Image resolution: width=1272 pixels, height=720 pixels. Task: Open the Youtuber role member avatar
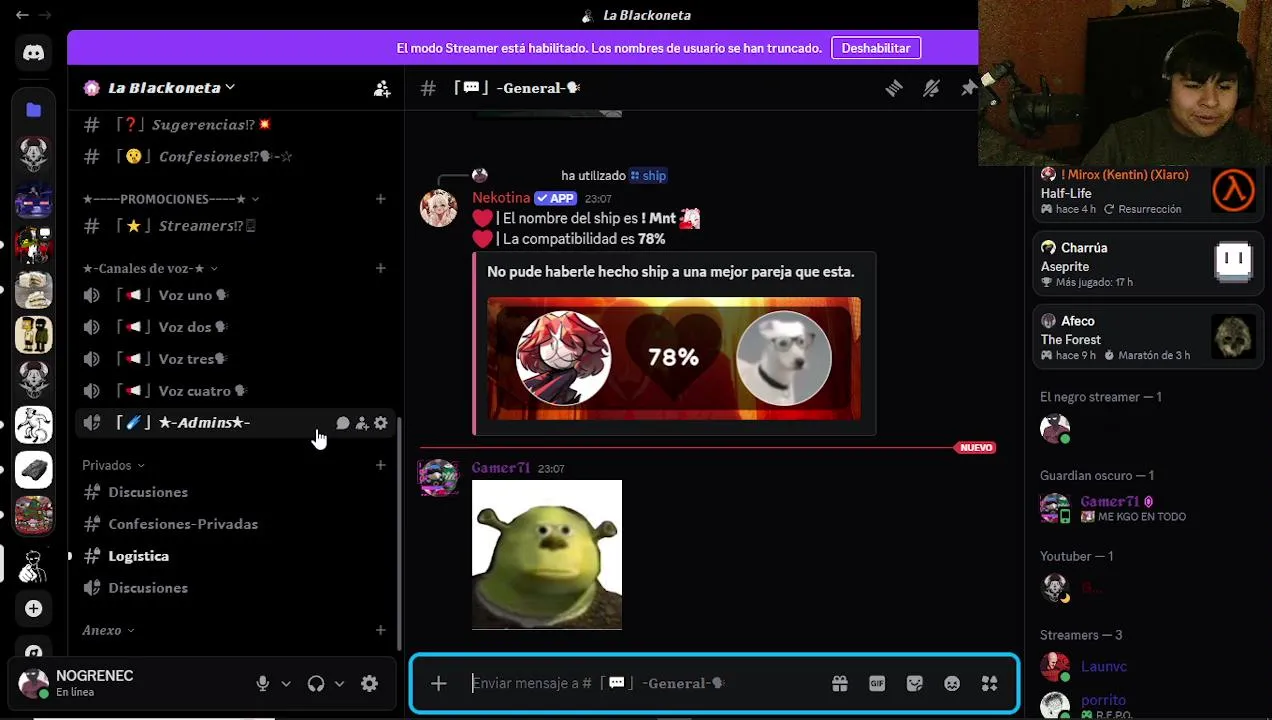[1055, 588]
